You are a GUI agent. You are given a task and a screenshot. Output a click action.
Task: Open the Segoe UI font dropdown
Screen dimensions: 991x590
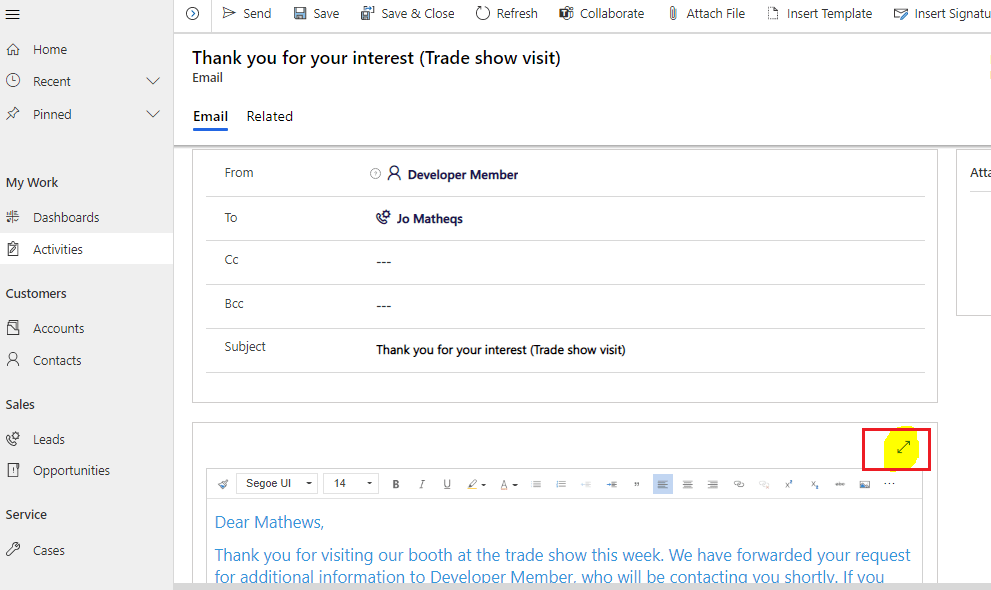click(278, 484)
